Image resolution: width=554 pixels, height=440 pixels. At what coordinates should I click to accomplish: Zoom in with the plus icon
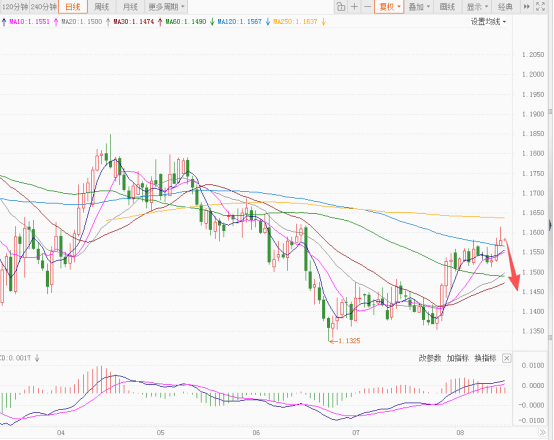coord(354,7)
